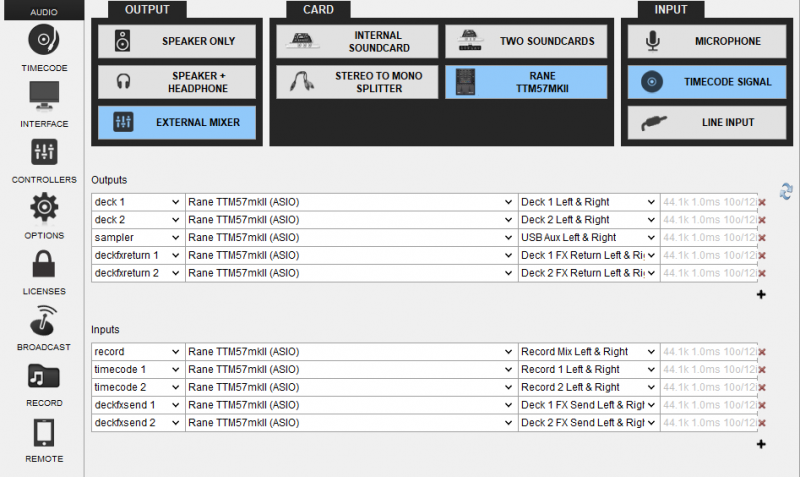Open record row soundcard dropdown

click(351, 352)
